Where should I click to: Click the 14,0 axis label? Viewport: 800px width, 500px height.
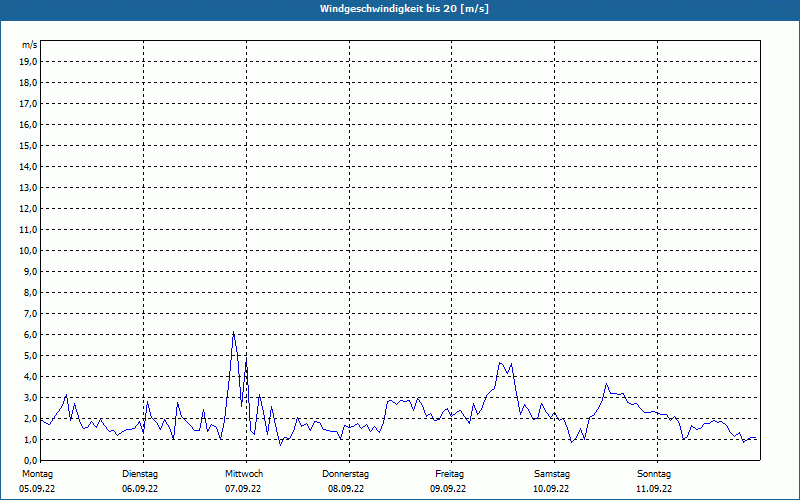(28, 166)
